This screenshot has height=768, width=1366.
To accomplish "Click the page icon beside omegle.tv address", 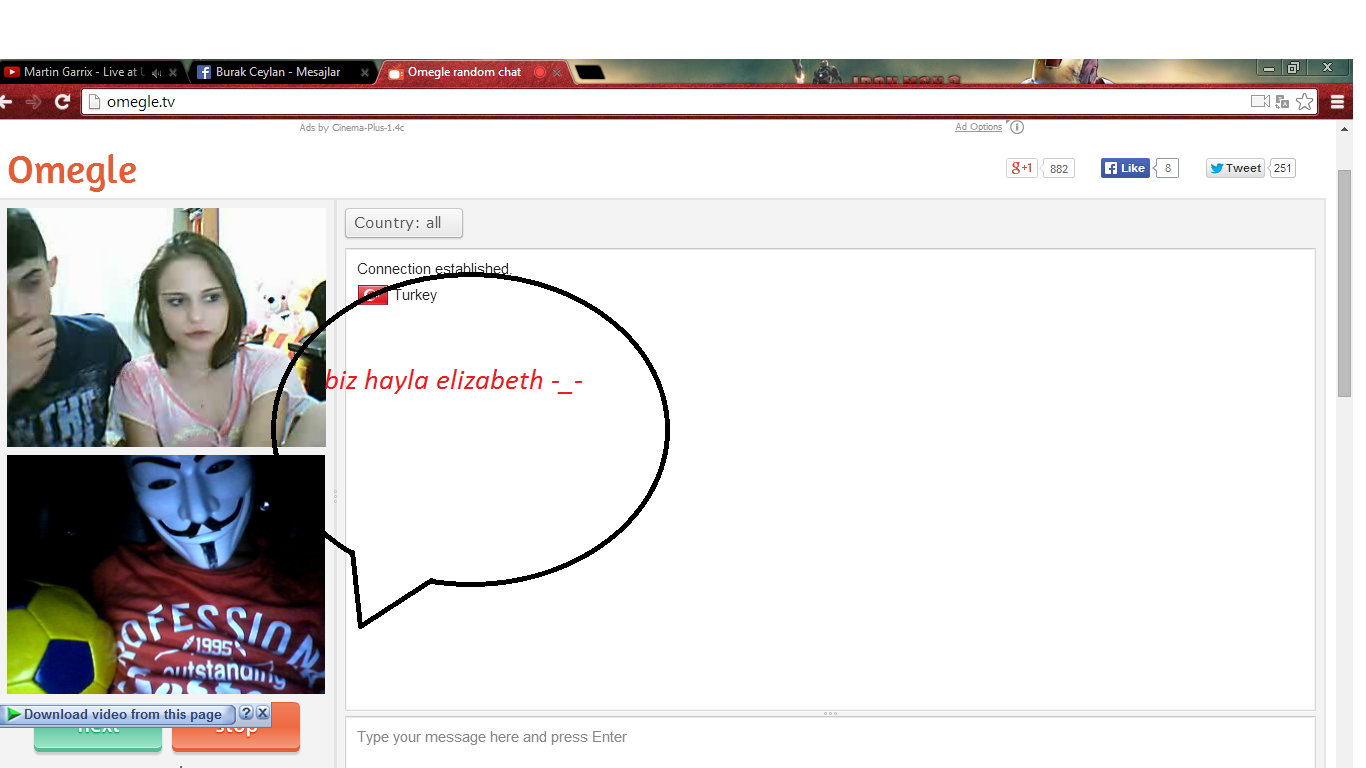I will (95, 101).
